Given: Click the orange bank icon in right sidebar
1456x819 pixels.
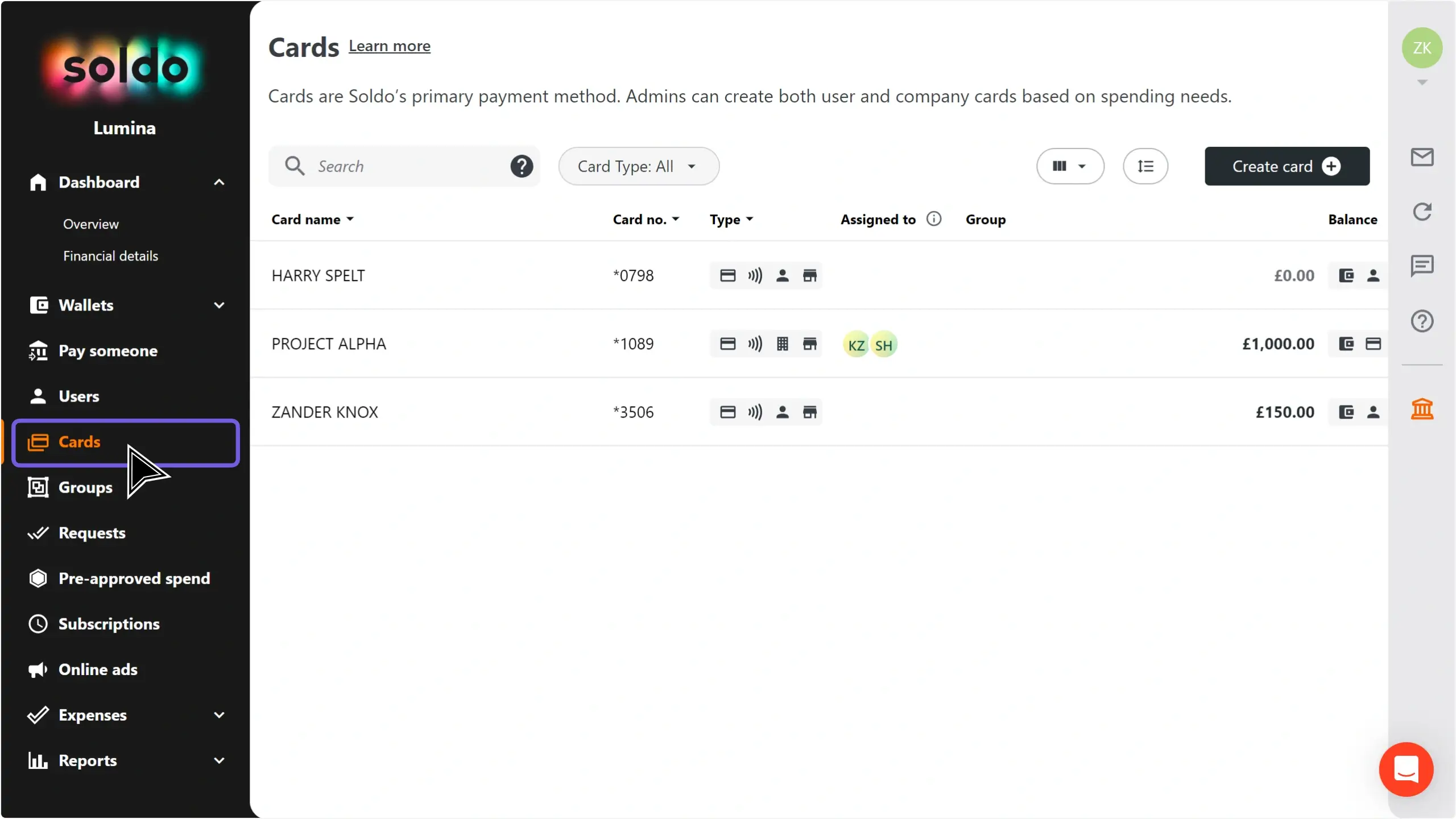Looking at the screenshot, I should 1422,409.
